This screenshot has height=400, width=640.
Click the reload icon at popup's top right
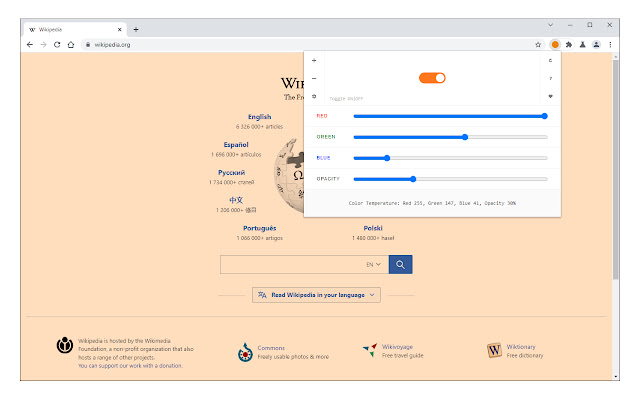(x=550, y=60)
